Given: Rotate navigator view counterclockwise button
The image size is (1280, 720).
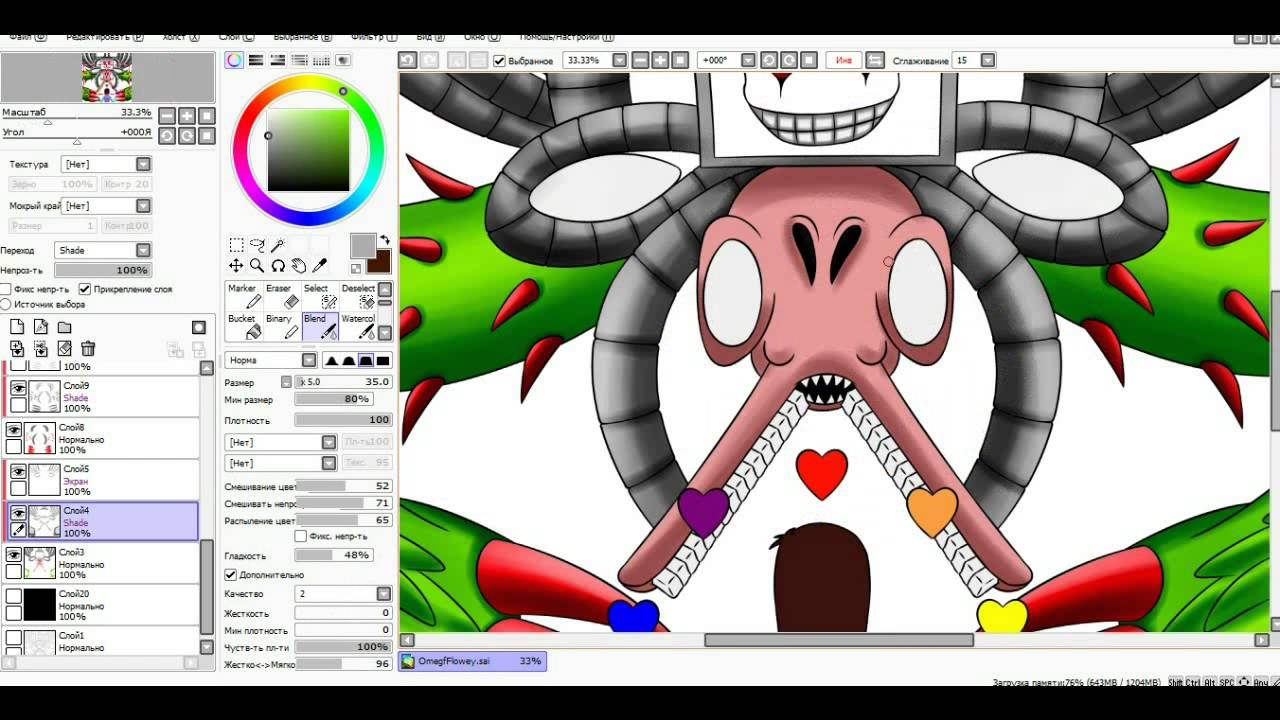Looking at the screenshot, I should pyautogui.click(x=167, y=136).
